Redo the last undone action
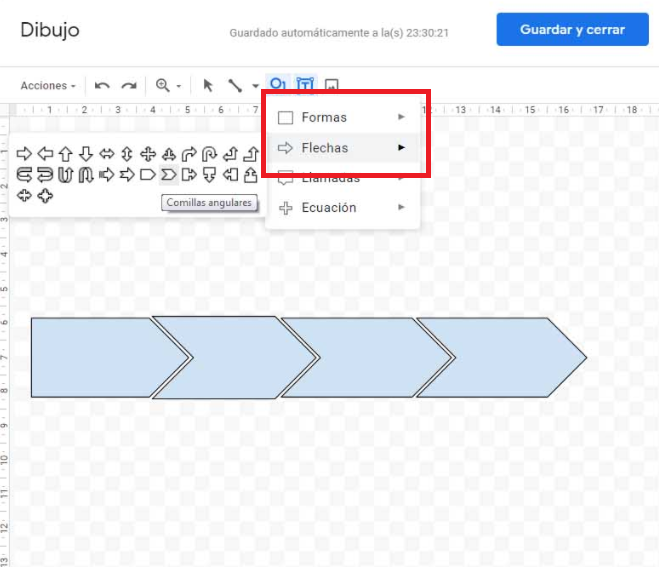Viewport: 659px width, 567px height. coord(129,86)
